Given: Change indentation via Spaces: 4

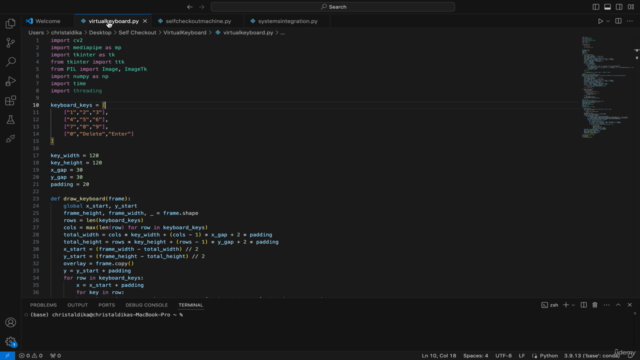Looking at the screenshot, I should (476, 356).
